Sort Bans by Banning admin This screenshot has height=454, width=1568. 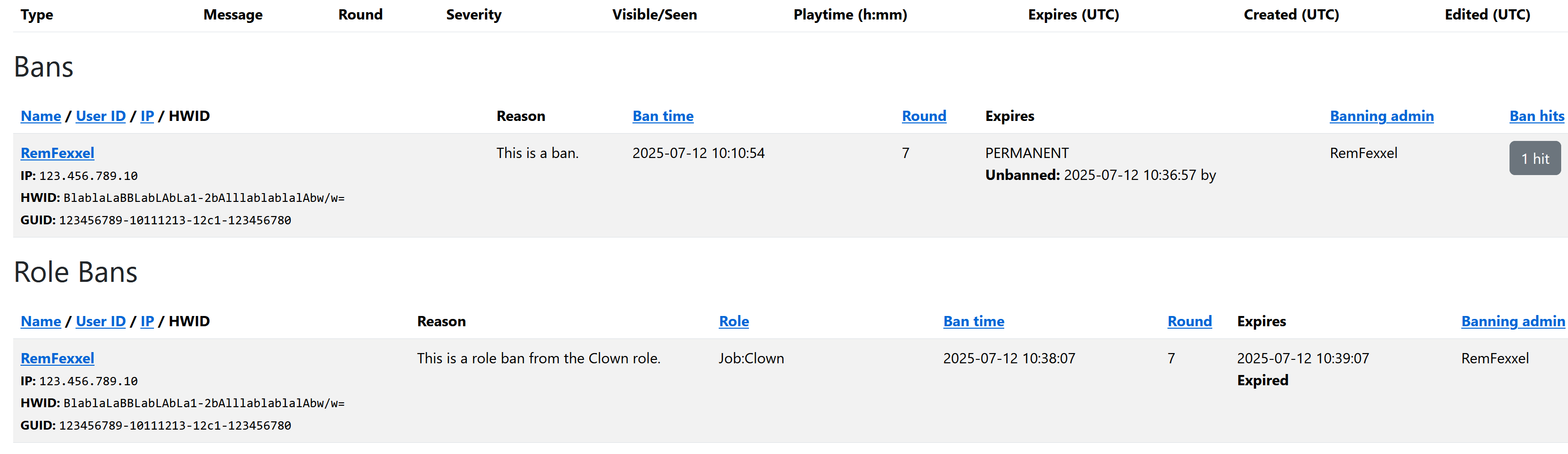point(1381,116)
